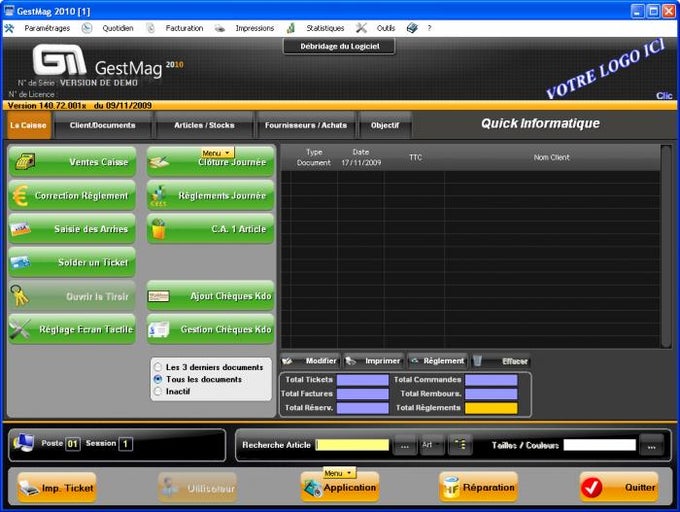Click the yellow Total Règlements swatch

[x=491, y=408]
